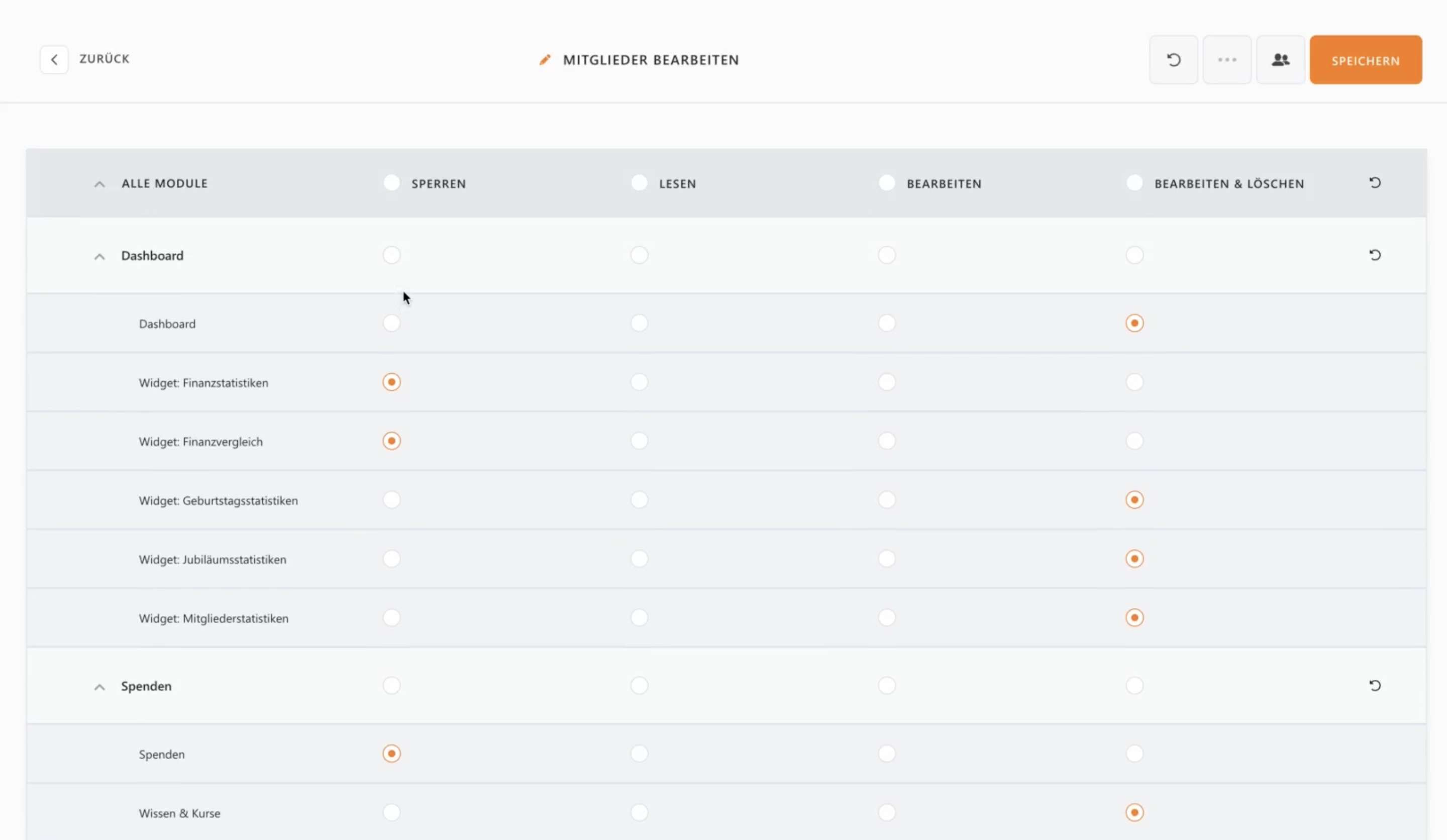Click the Alle Module header label

pos(164,184)
